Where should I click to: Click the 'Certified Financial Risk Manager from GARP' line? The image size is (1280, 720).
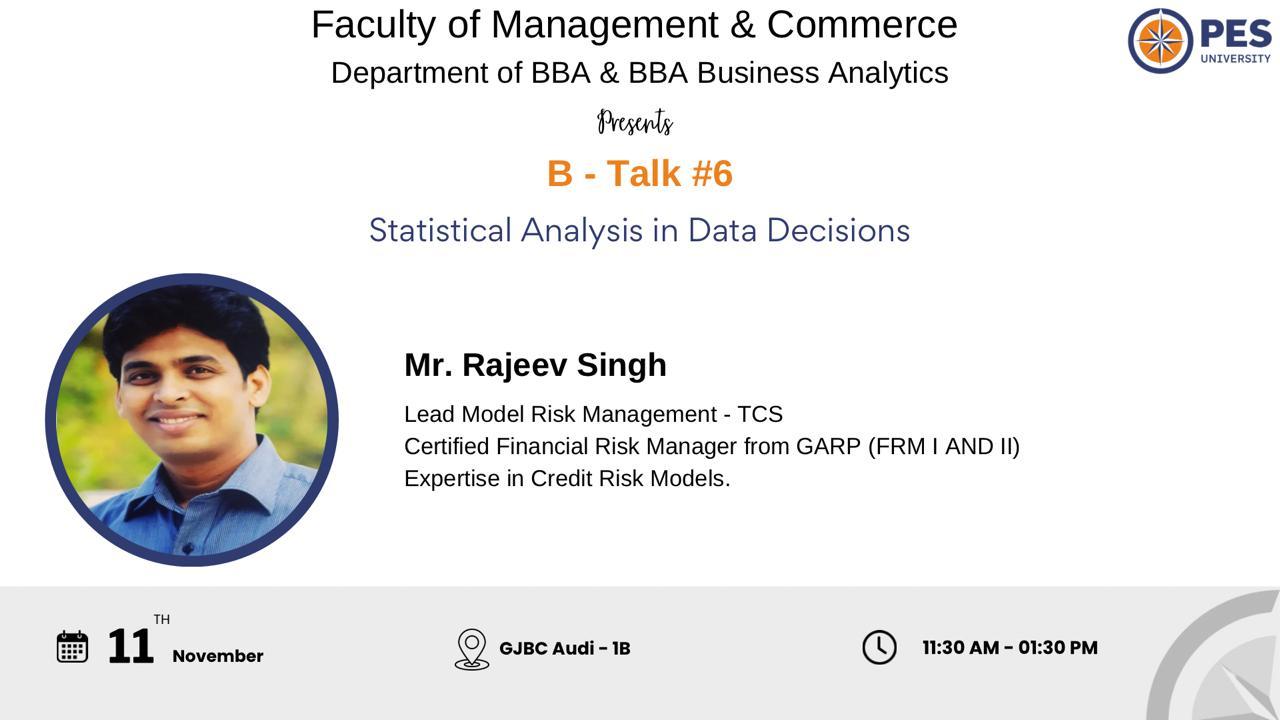[712, 446]
